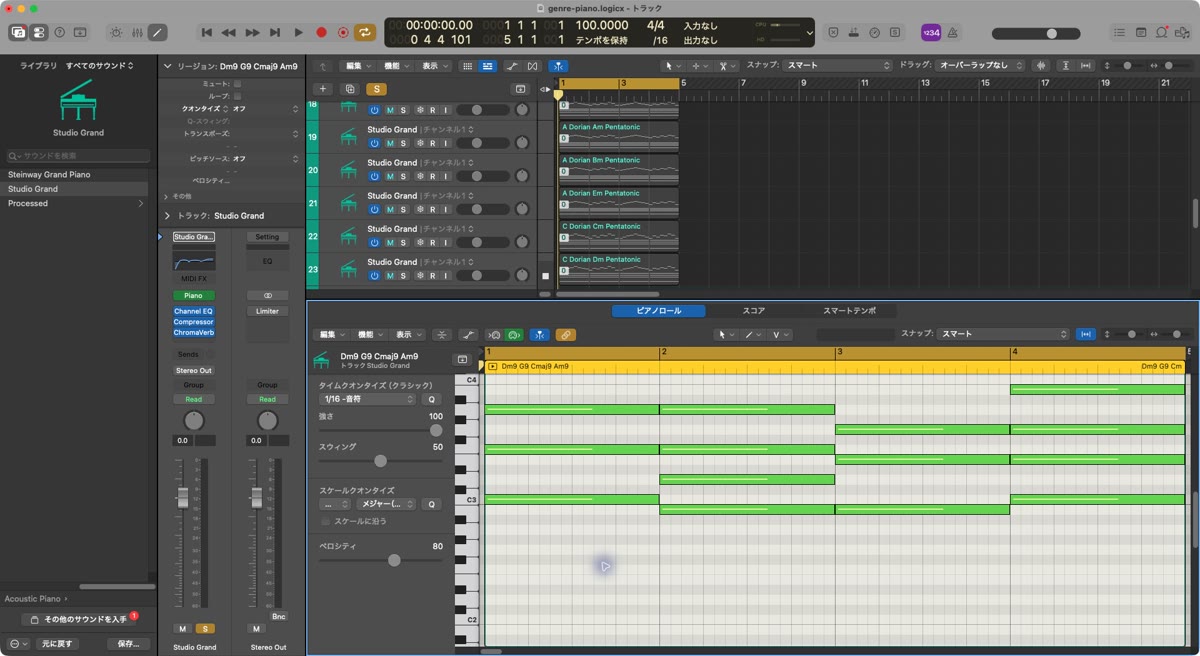Mute track 19 Studio Grand
The width and height of the screenshot is (1200, 656).
point(390,143)
